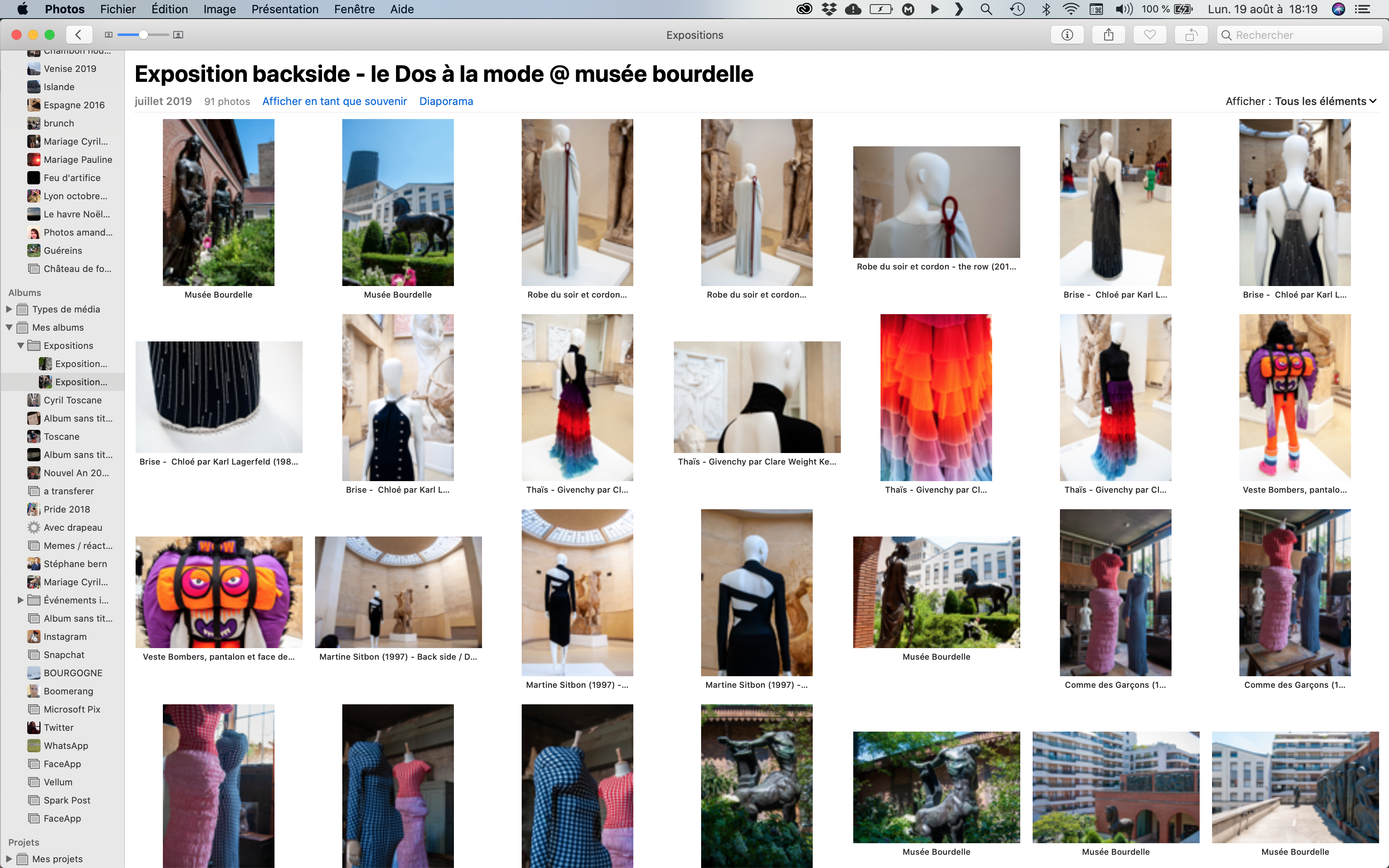Image resolution: width=1389 pixels, height=868 pixels.
Task: Select Robe du soir the row close-up photo
Action: pyautogui.click(x=936, y=202)
